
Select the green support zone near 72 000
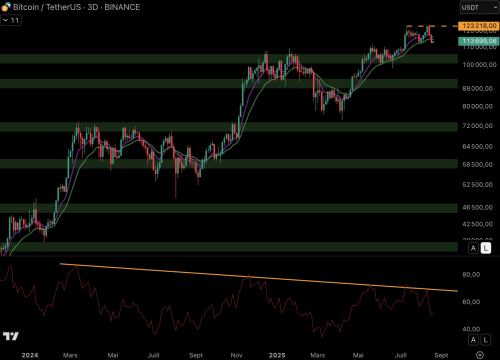coord(229,127)
